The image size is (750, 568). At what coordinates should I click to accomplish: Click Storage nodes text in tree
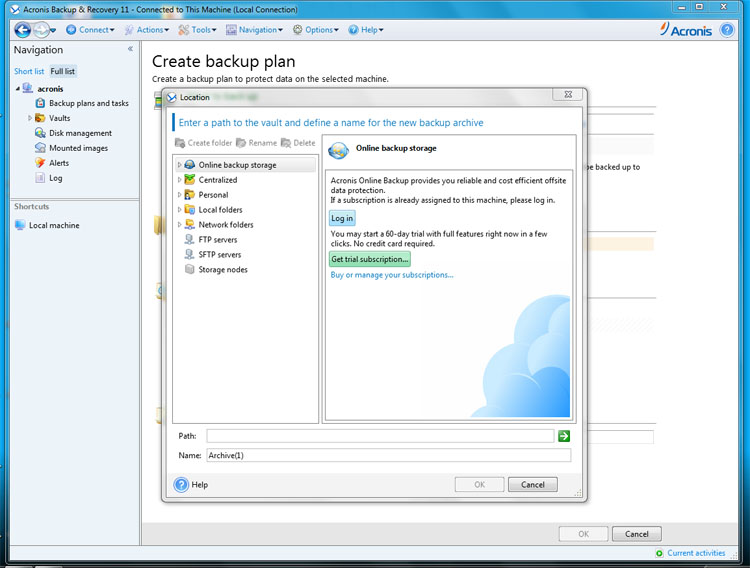pos(223,269)
